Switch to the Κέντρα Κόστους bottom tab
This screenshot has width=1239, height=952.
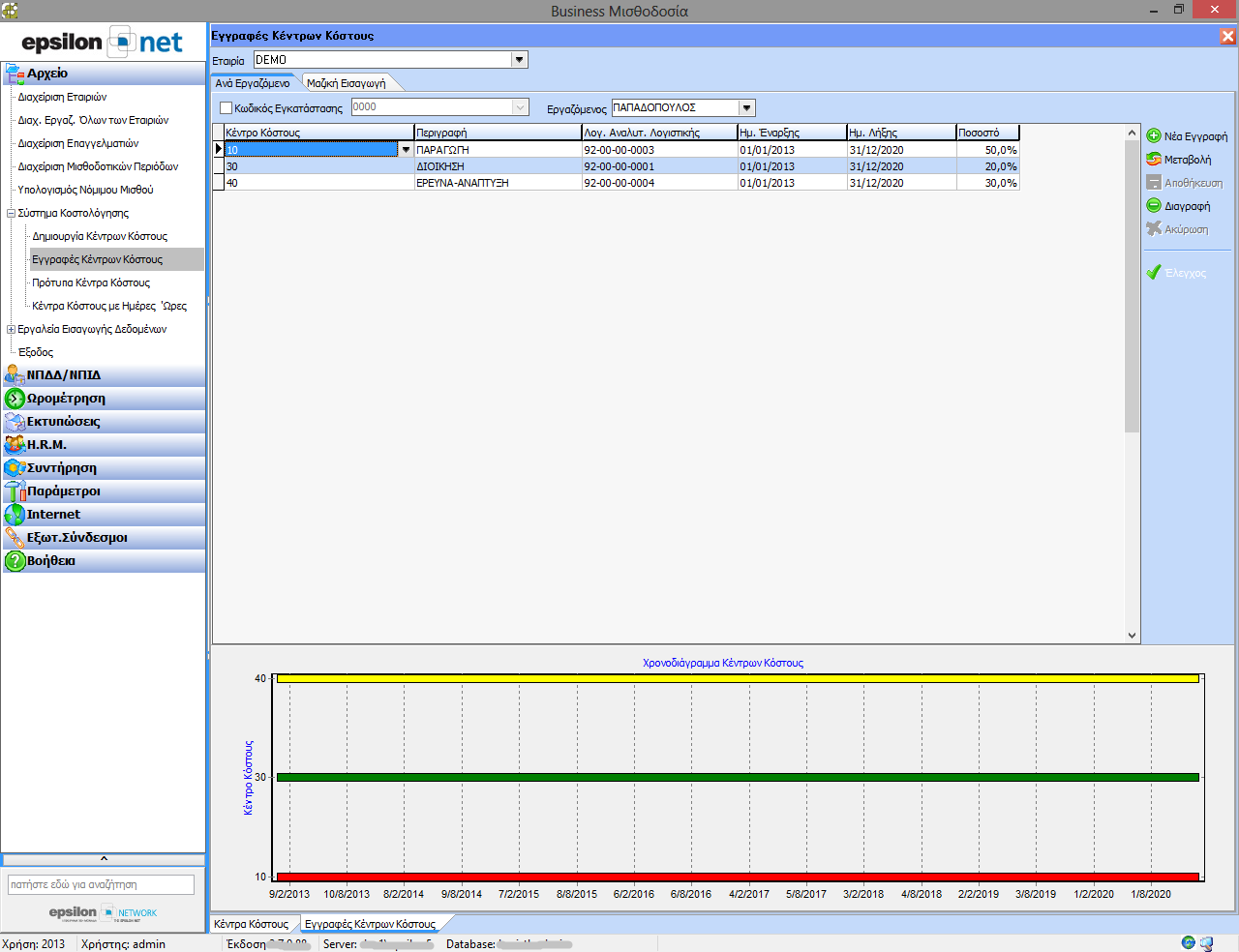click(252, 924)
